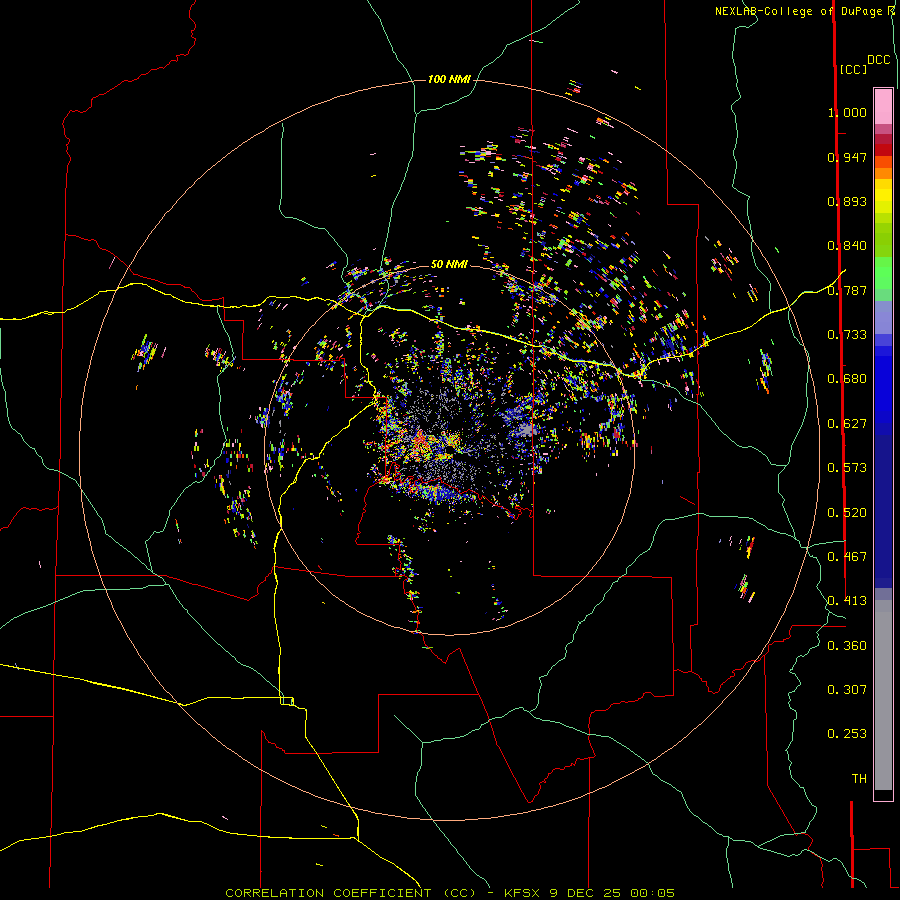Click the 50 NMI range ring label
900x900 pixels.
click(x=449, y=264)
